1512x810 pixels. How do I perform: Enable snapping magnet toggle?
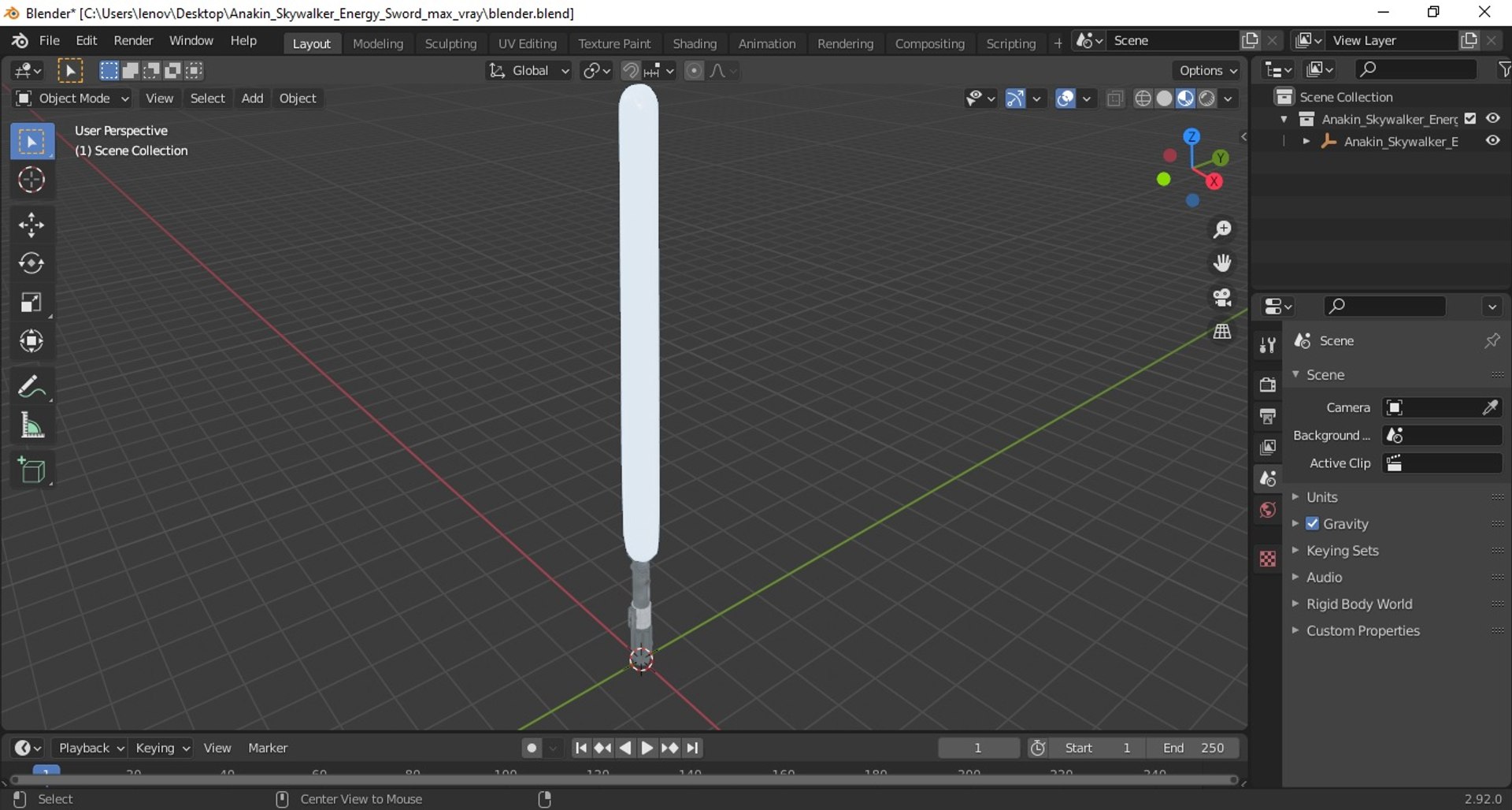click(x=630, y=71)
